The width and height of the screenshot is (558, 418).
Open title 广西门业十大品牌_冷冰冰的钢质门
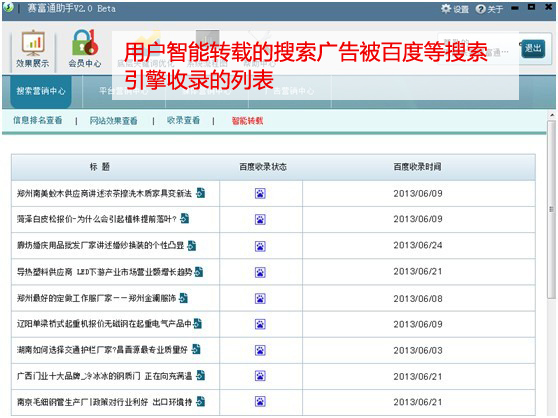pos(79,376)
